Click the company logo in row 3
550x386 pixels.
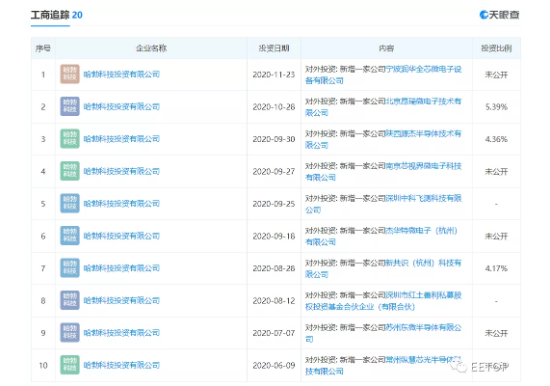[x=70, y=139]
